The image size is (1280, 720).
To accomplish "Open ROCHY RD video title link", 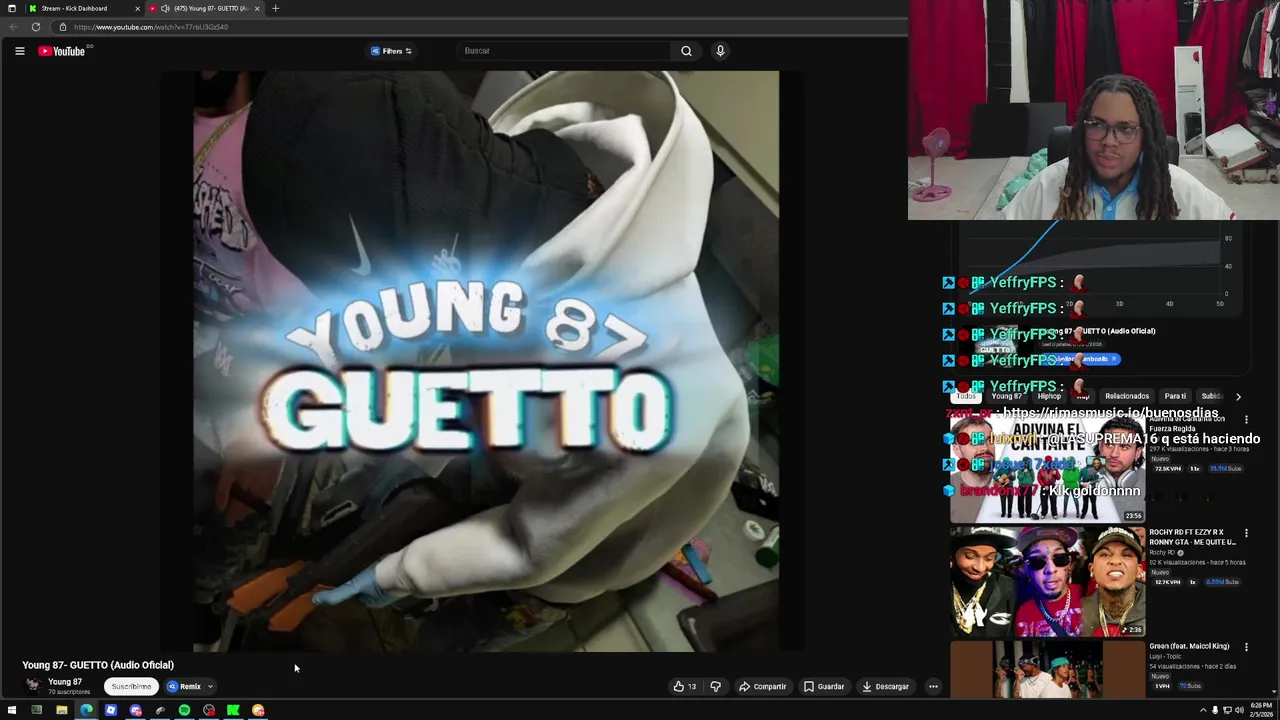I will coord(1192,537).
